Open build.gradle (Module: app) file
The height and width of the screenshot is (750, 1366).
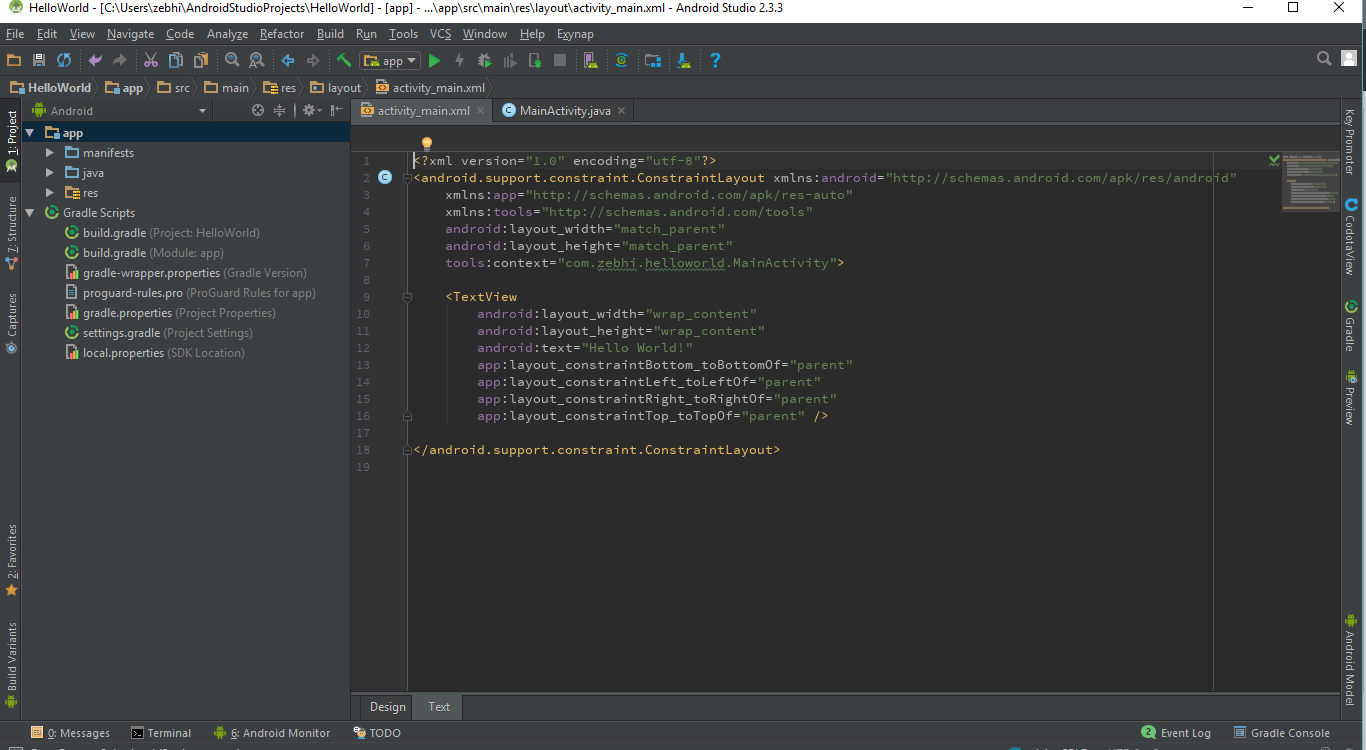click(114, 253)
